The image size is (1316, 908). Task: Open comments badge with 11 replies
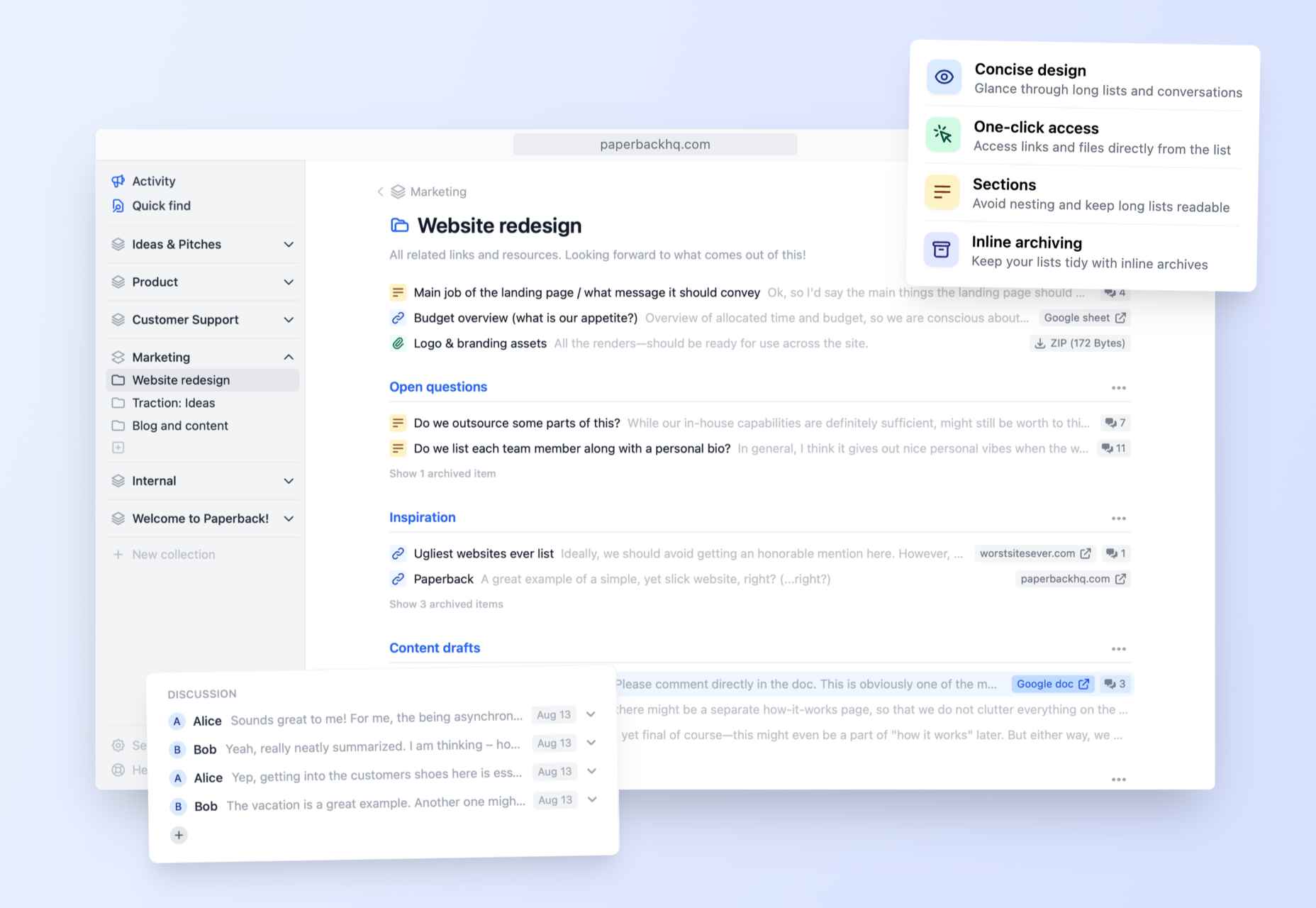click(1113, 448)
